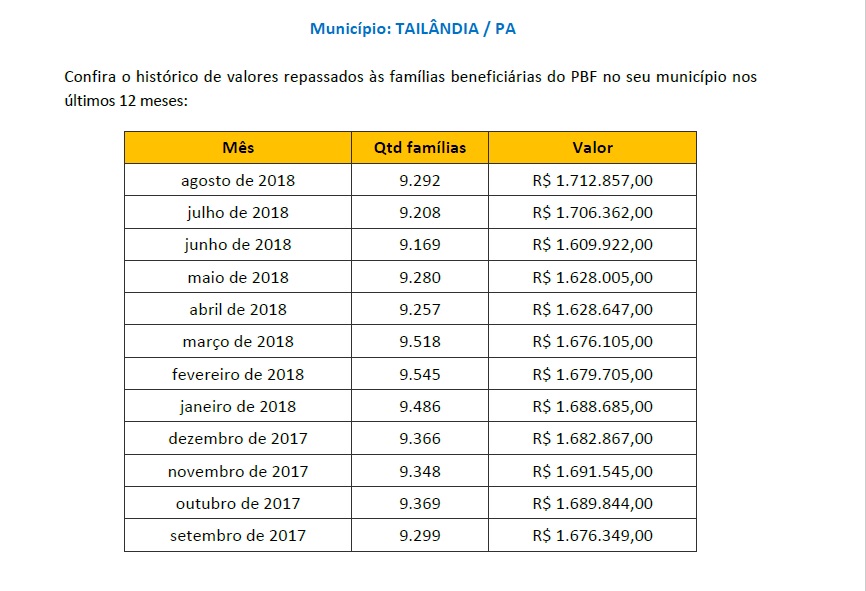Viewport: 866px width, 591px height.
Task: Select the 'agosto de 2018' cell
Action: tap(238, 181)
